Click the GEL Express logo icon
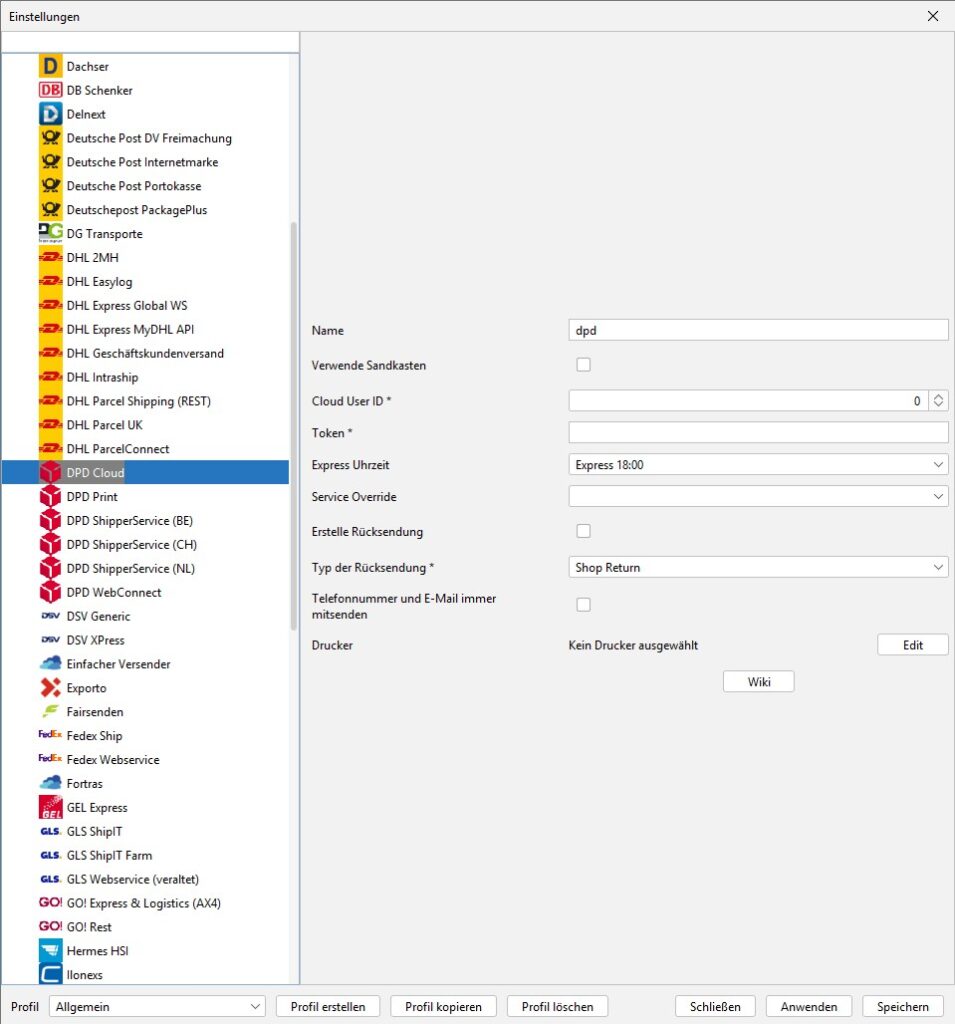The image size is (955, 1024). [x=50, y=807]
